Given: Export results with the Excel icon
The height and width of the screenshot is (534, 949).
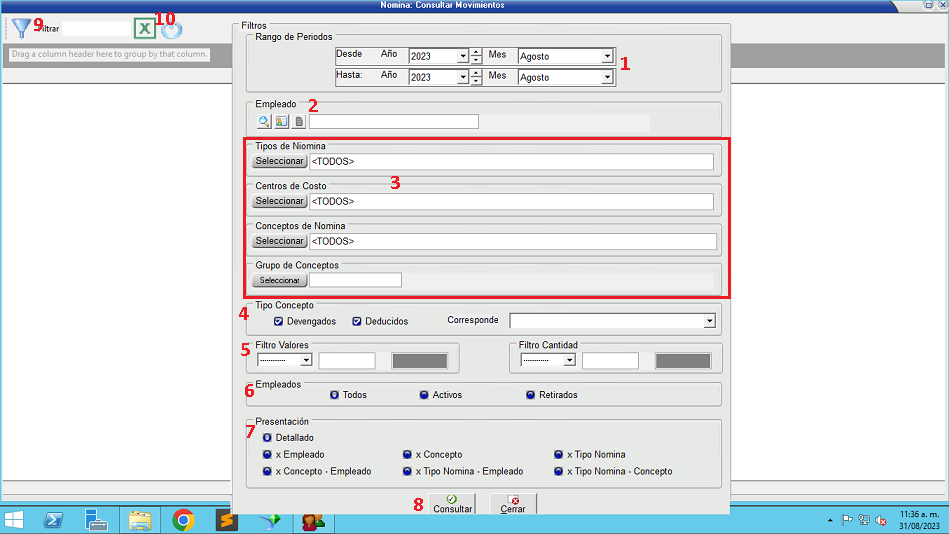Looking at the screenshot, I should click(145, 29).
